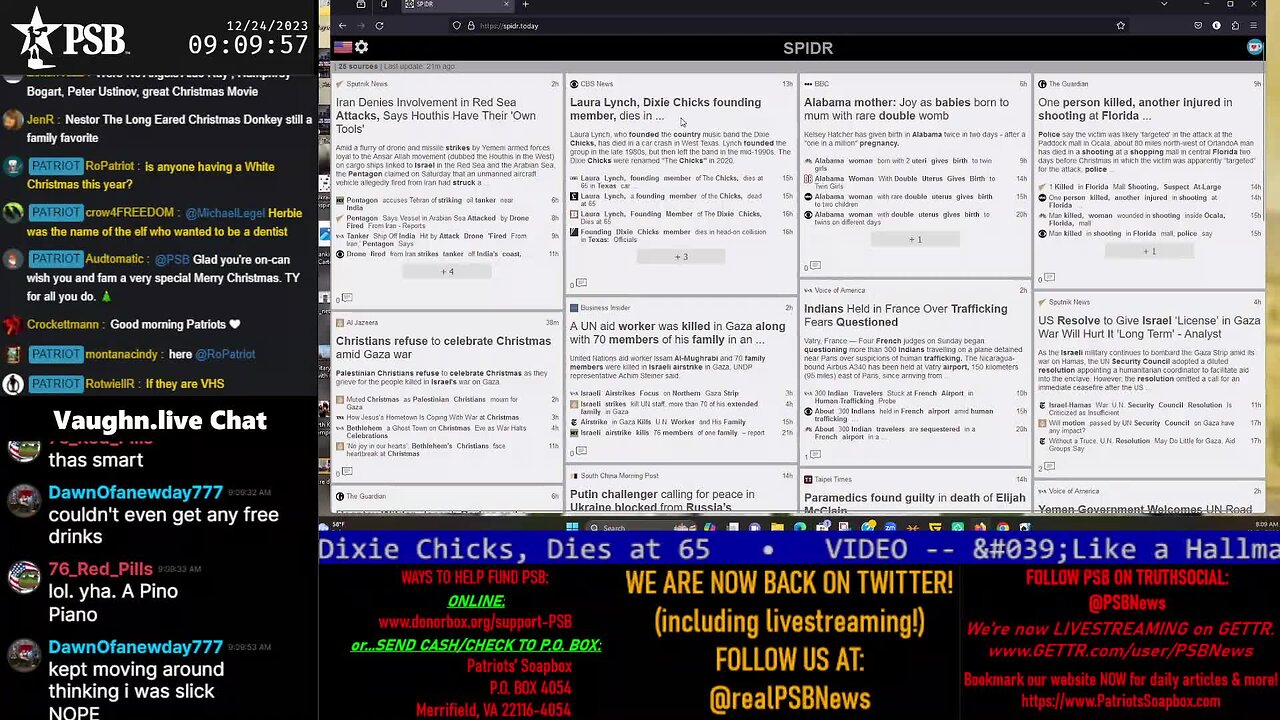This screenshot has width=1280, height=720.
Task: Open related story Bethlehem a Ghost Town on Christmas Eve
Action: [436, 432]
